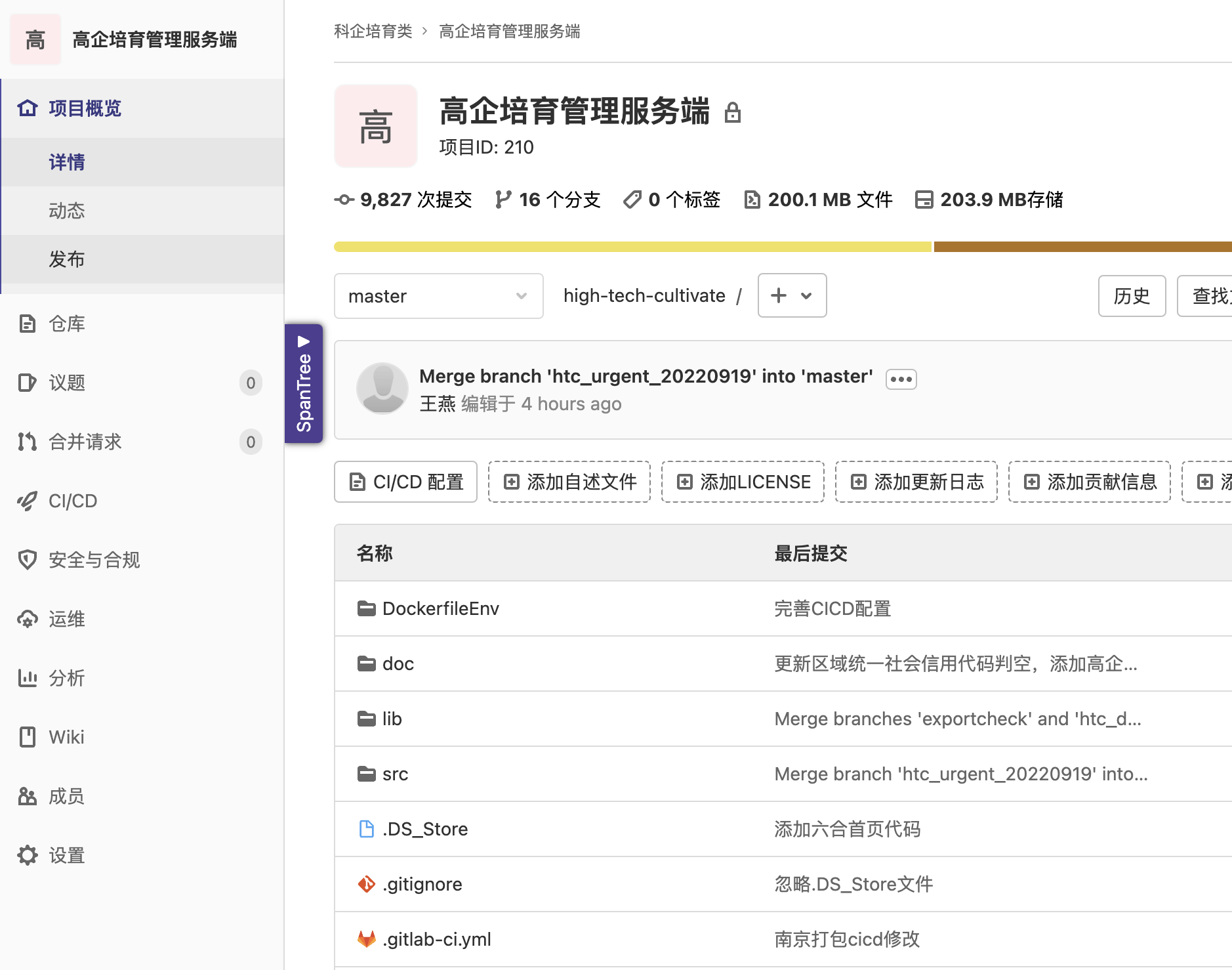Click the 添加LICENSE button

(742, 481)
